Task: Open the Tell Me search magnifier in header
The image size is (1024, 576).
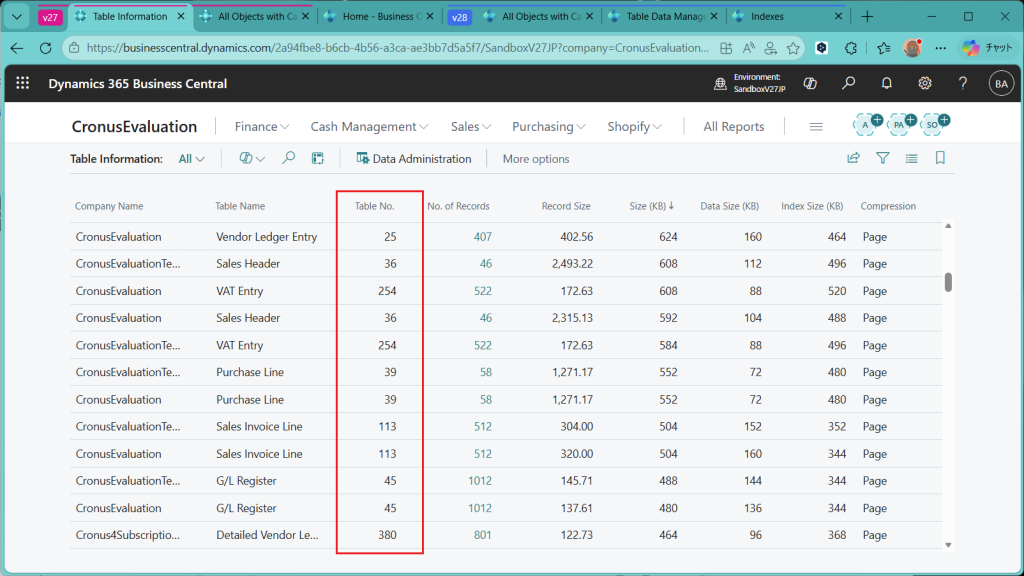Action: (849, 84)
